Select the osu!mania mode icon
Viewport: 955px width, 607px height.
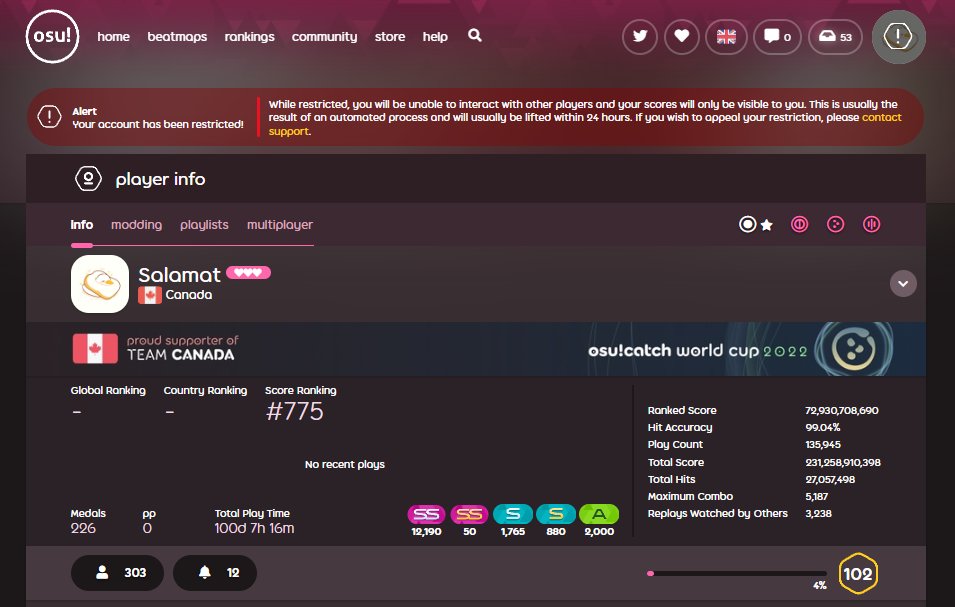(872, 225)
